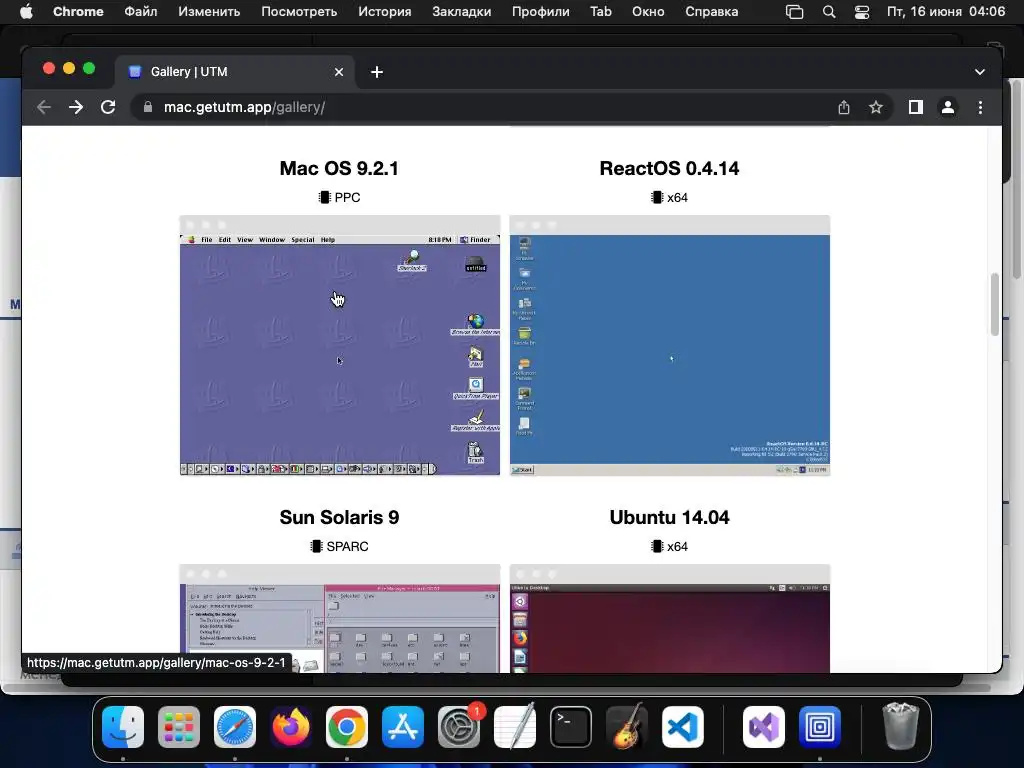Viewport: 1024px width, 768px height.
Task: Close the Gallery | UTM tab
Action: tap(339, 72)
